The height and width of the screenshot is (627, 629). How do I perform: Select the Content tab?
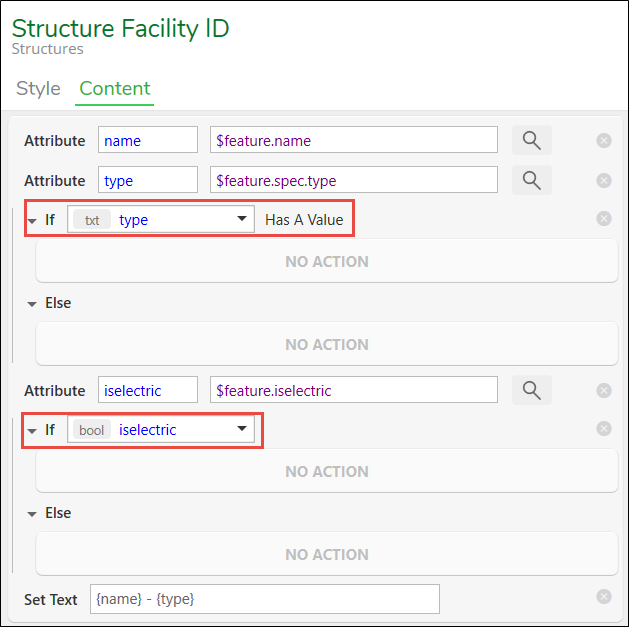[115, 88]
